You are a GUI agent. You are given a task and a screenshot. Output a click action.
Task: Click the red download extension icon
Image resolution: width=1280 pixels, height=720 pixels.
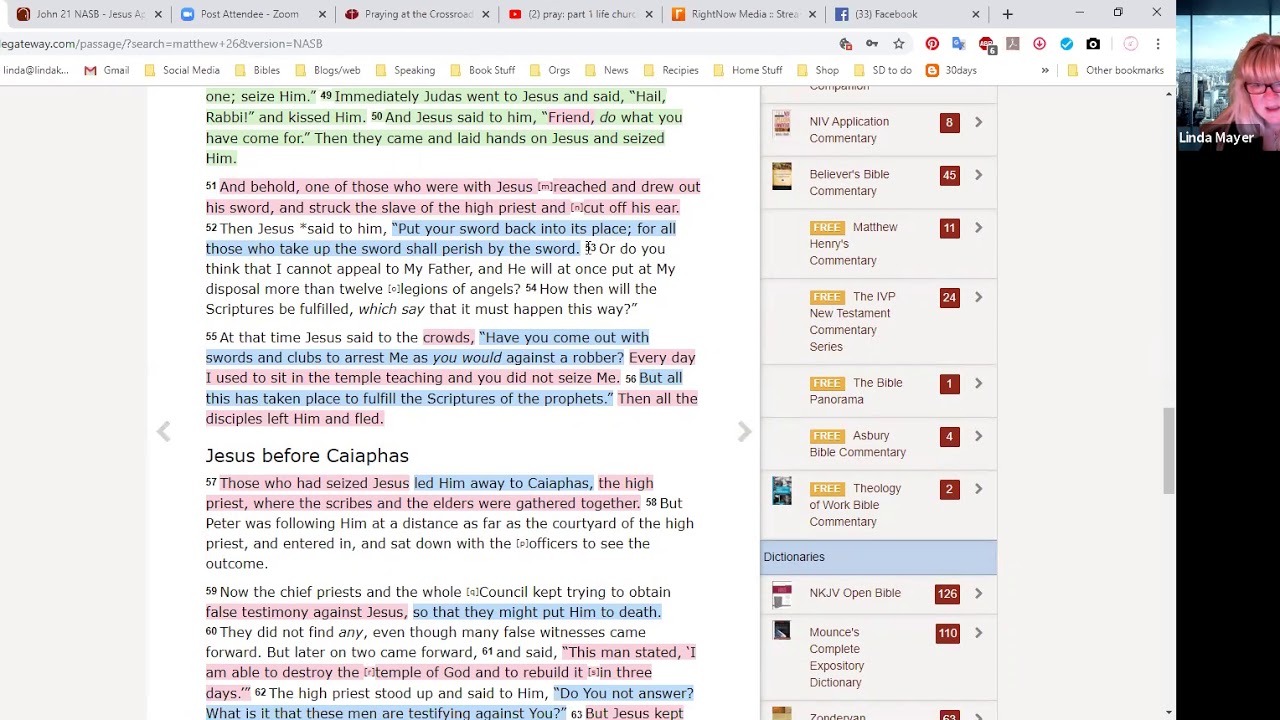point(1039,44)
